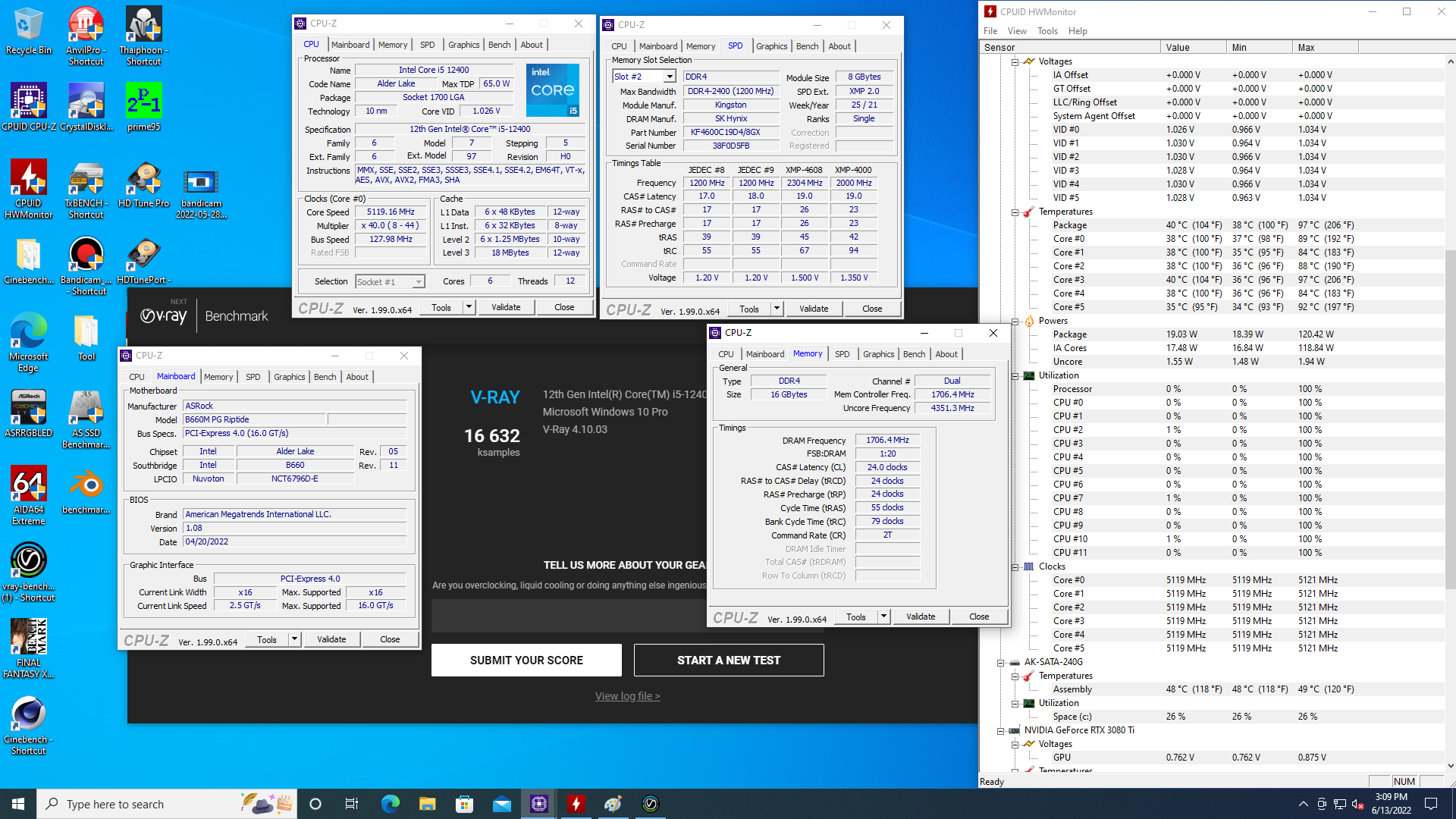This screenshot has height=819, width=1456.
Task: Open the Bandicam Shortcut desktop icon
Action: 86,265
